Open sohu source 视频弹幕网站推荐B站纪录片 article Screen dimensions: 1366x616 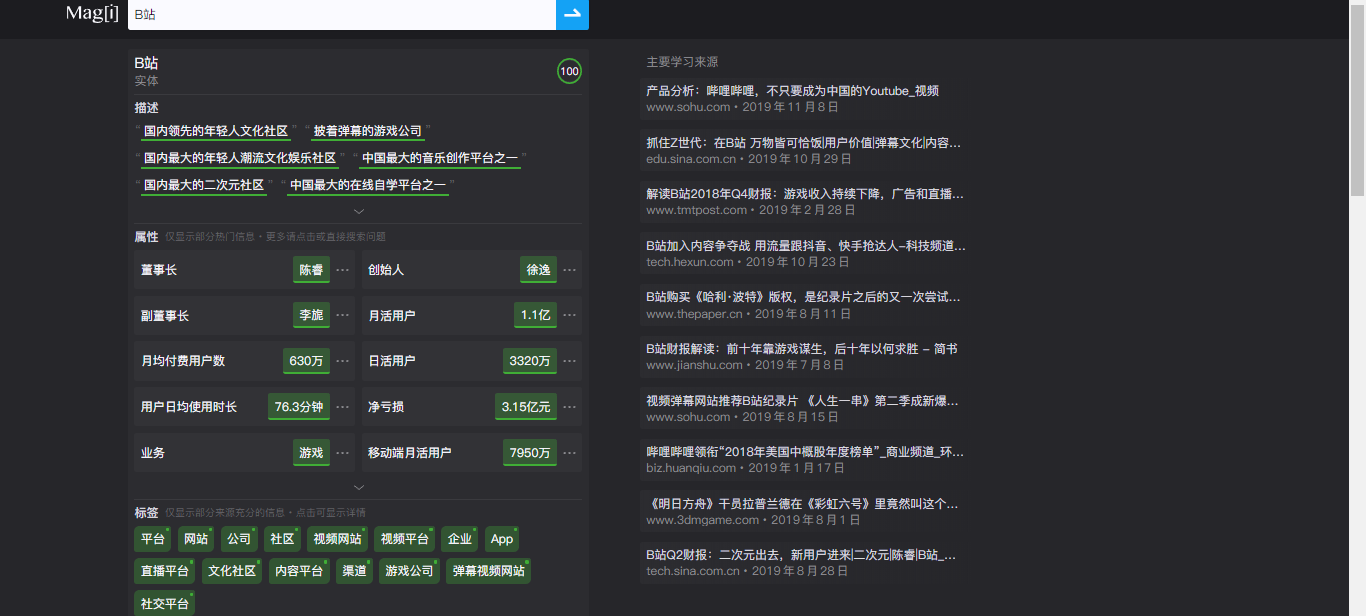(803, 401)
